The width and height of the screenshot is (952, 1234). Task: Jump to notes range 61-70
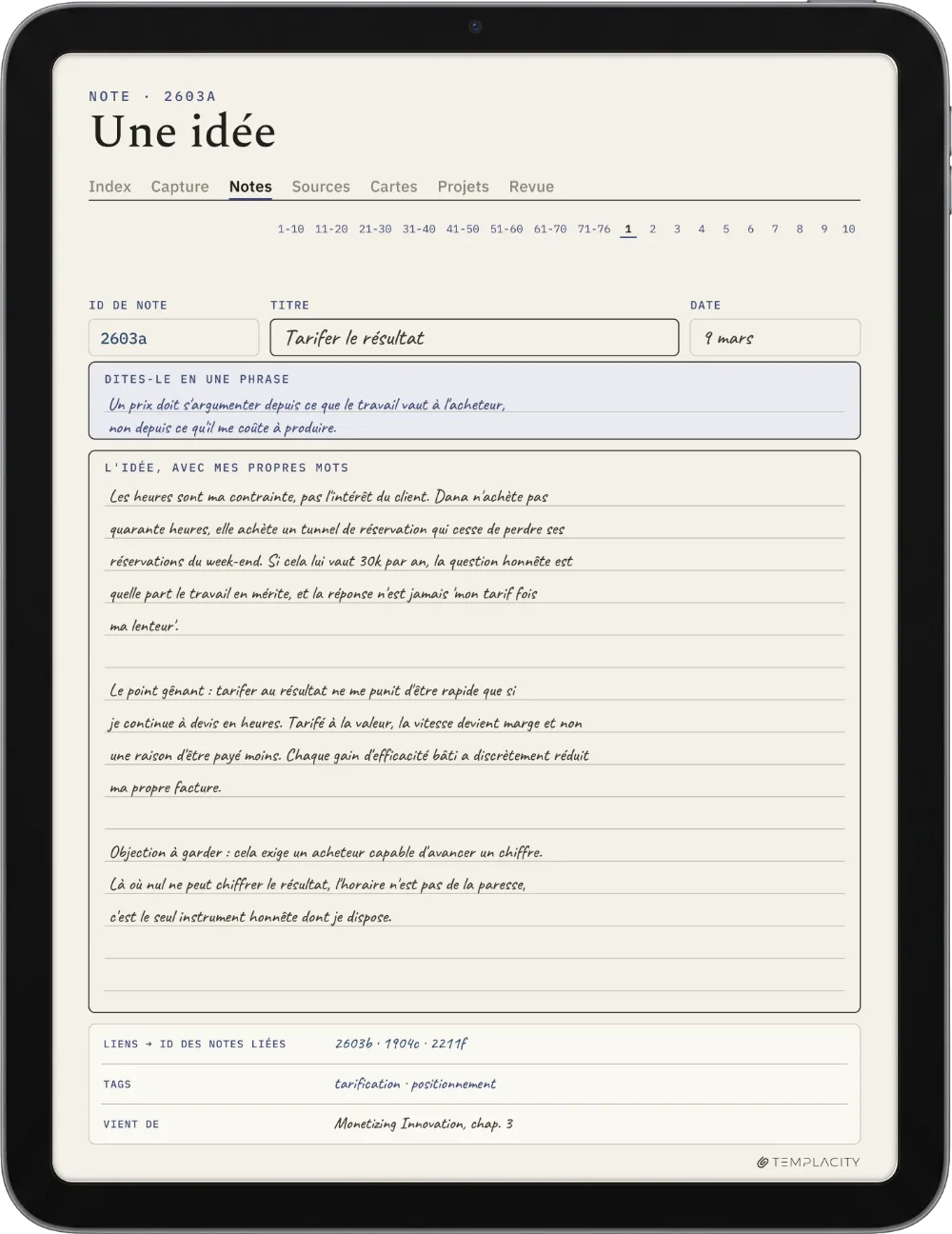coord(550,229)
